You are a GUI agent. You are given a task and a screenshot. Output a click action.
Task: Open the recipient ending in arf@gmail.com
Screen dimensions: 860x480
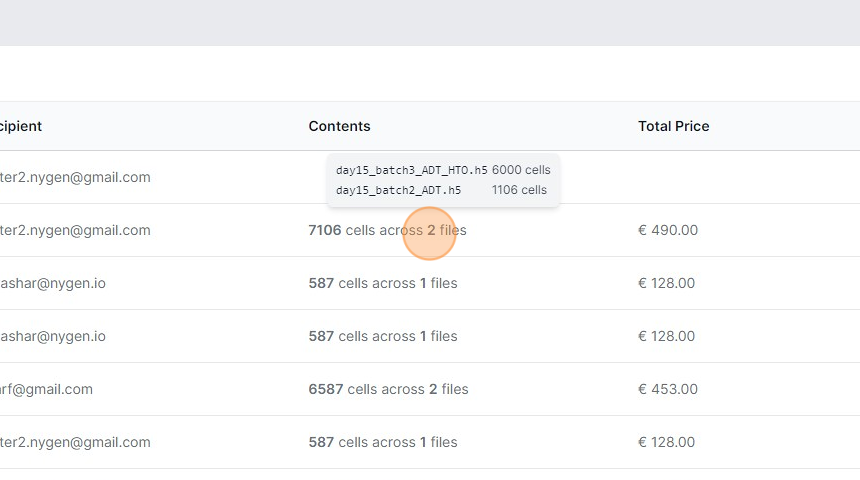pos(46,389)
